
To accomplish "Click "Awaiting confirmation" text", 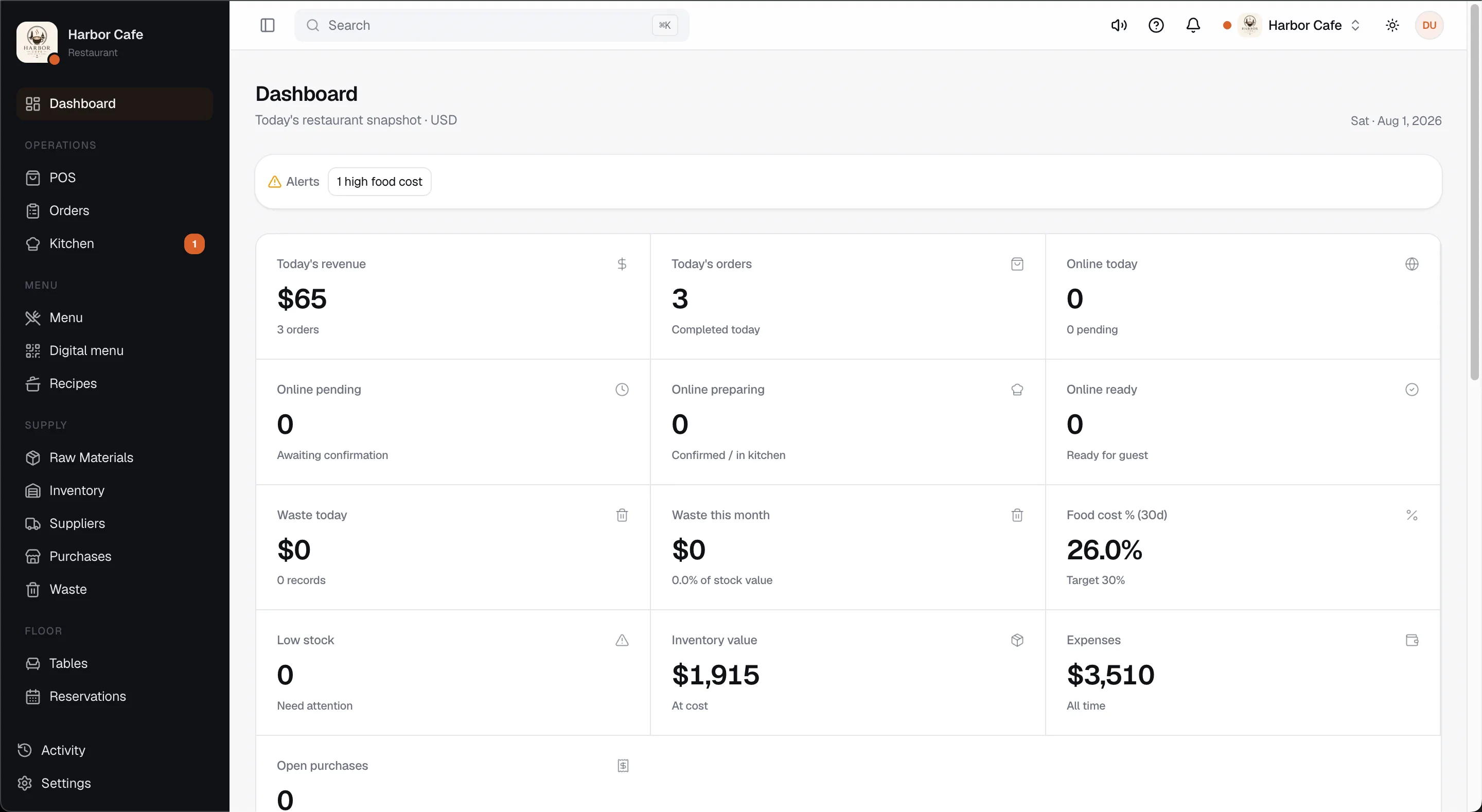I will point(332,455).
